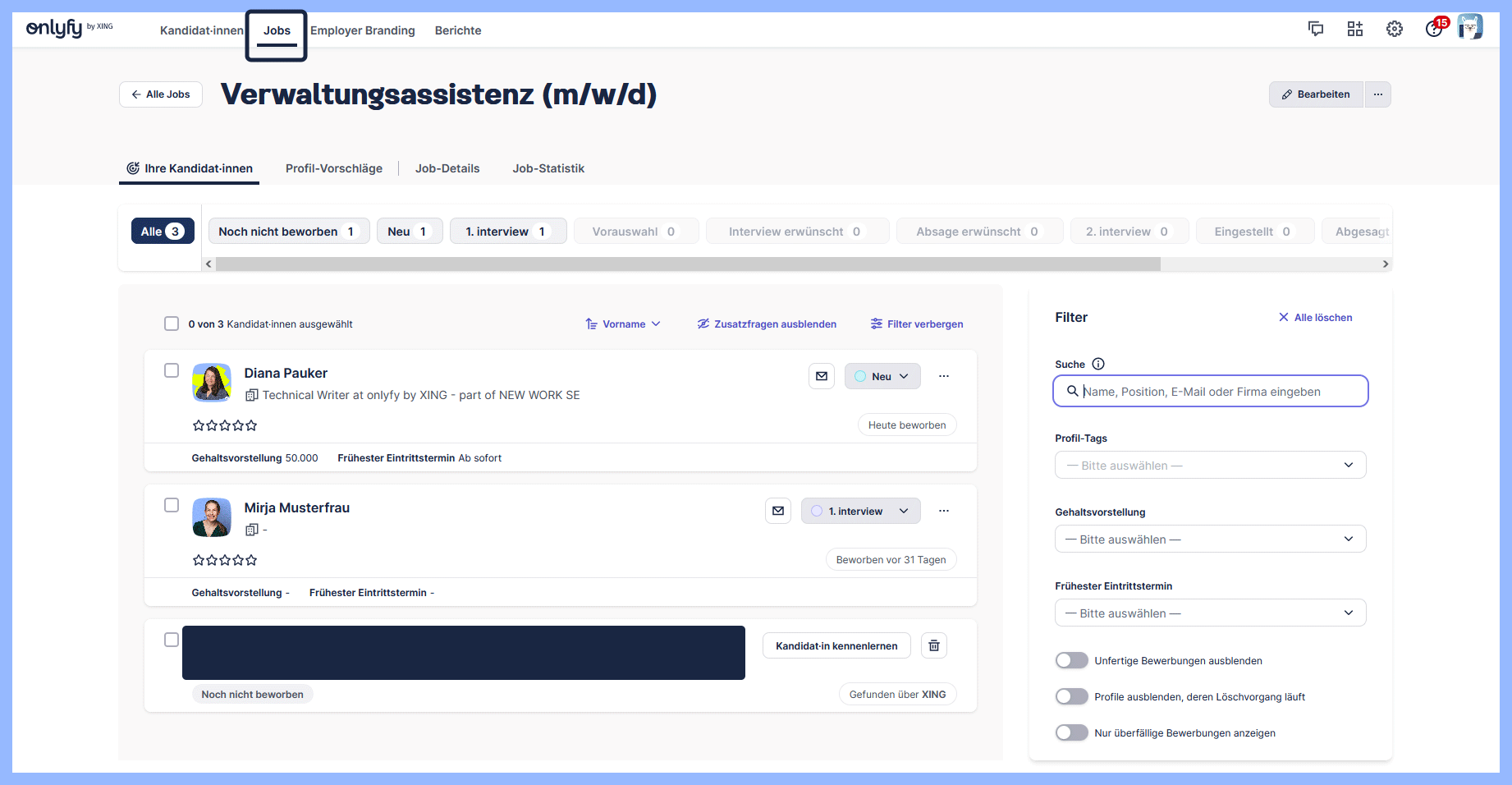Viewport: 1512px width, 785px height.
Task: Open Mirja Musterfrau's actions via three-dot icon
Action: (x=943, y=510)
